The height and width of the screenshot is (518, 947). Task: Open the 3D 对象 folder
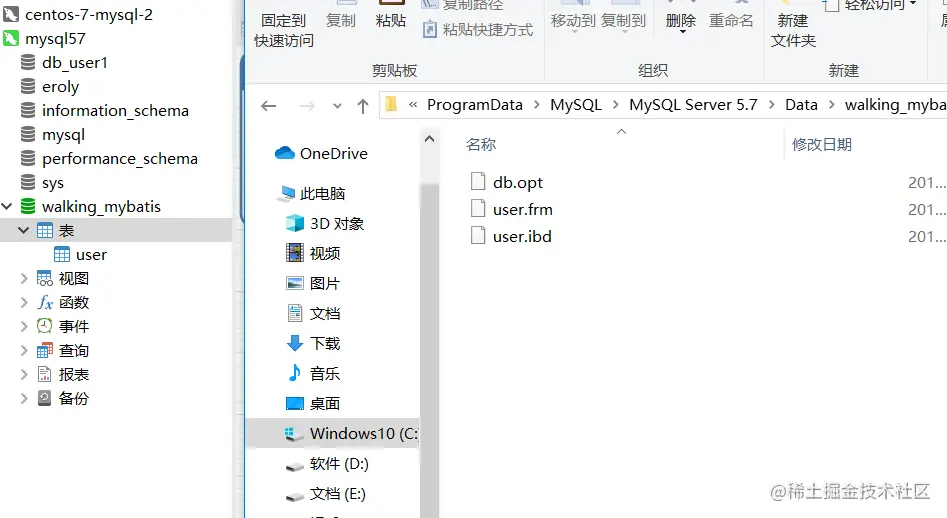337,223
